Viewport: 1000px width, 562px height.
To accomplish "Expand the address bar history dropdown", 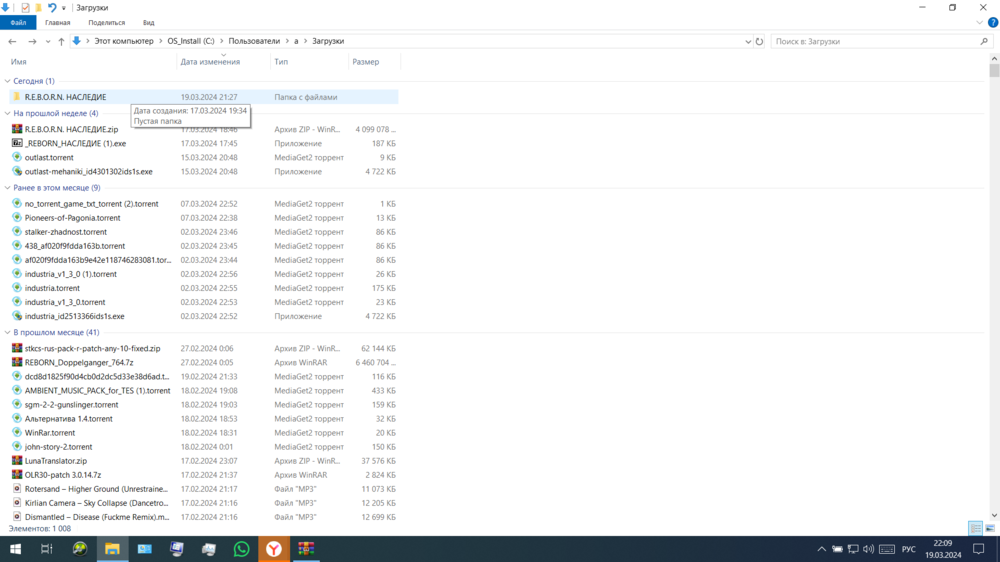I will click(748, 41).
